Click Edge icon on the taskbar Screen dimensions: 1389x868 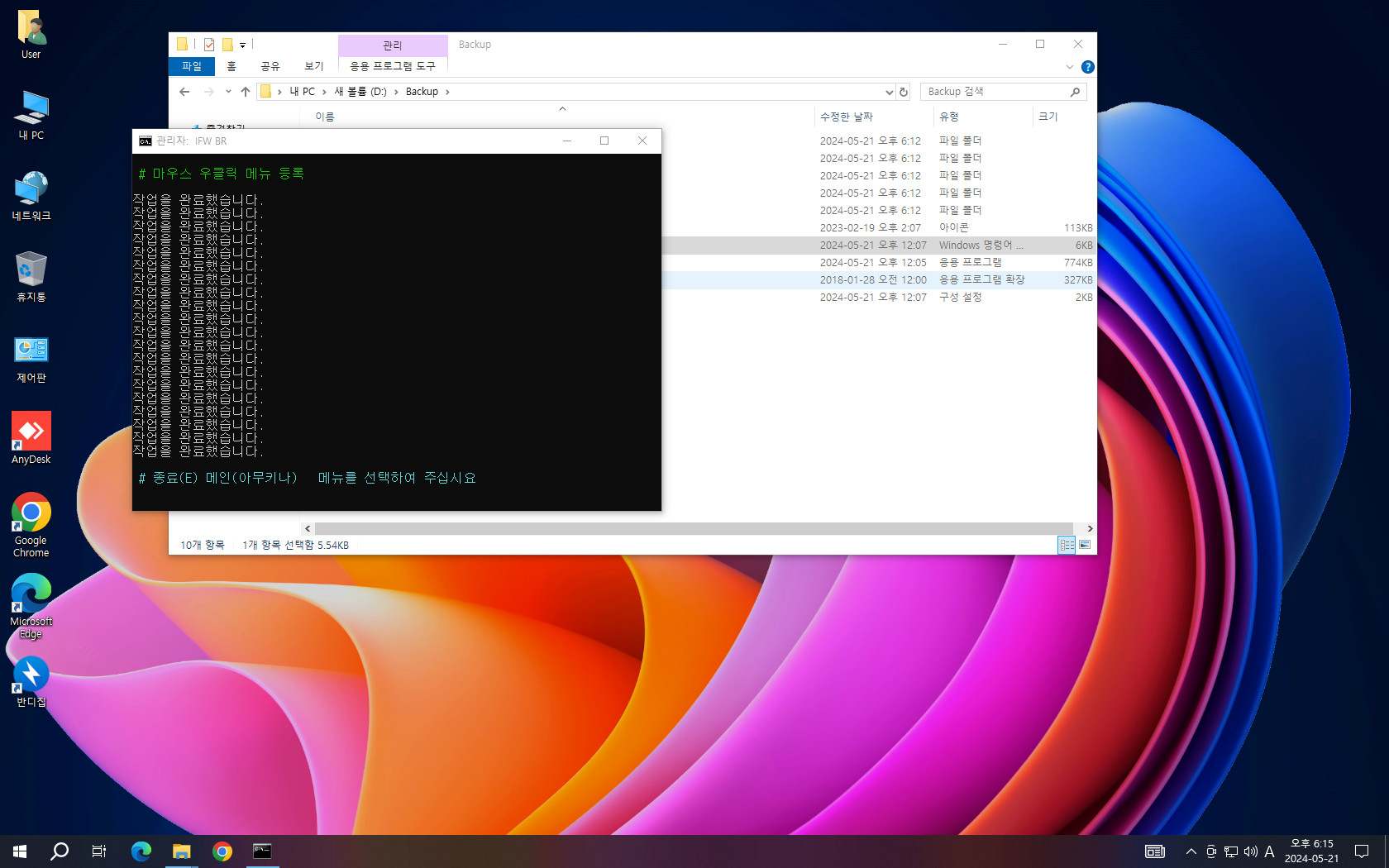click(x=141, y=851)
